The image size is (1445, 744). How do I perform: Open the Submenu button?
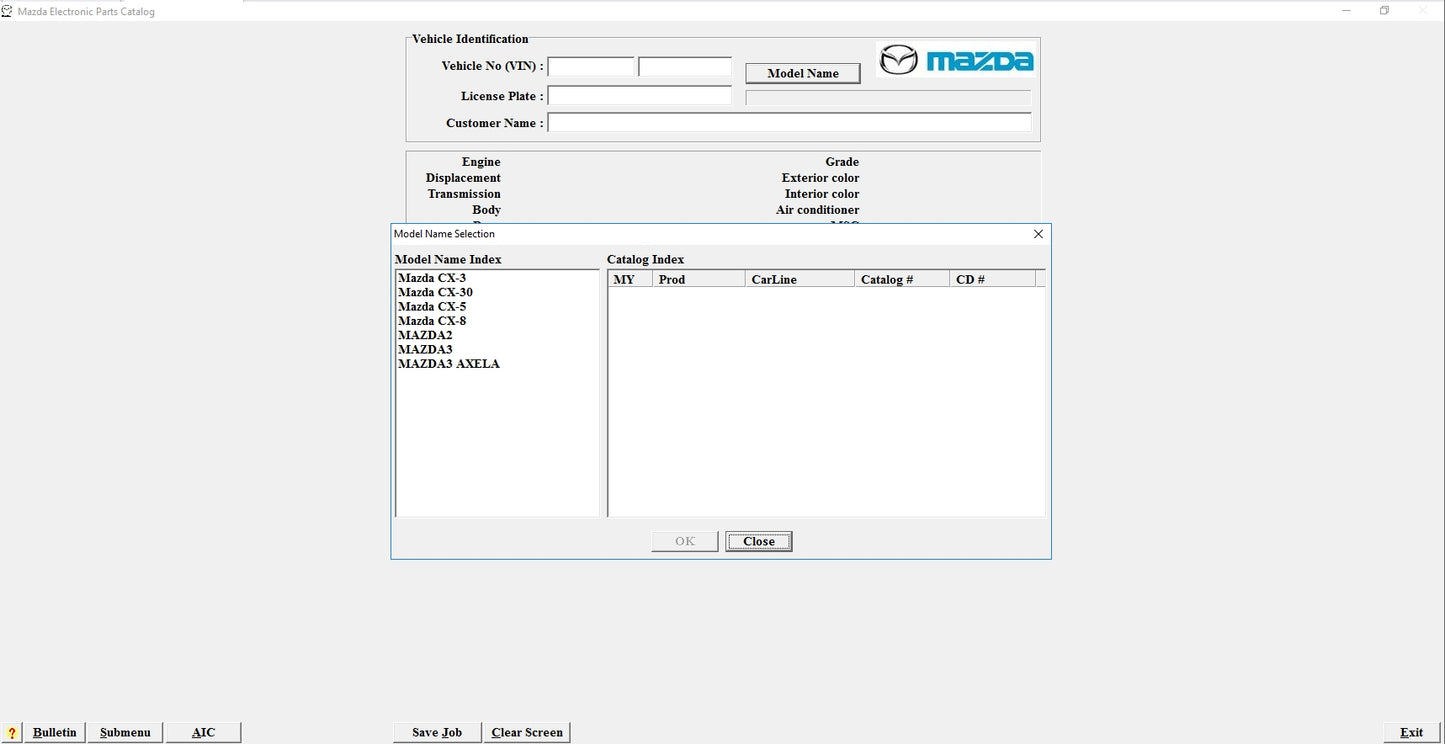[x=125, y=733]
